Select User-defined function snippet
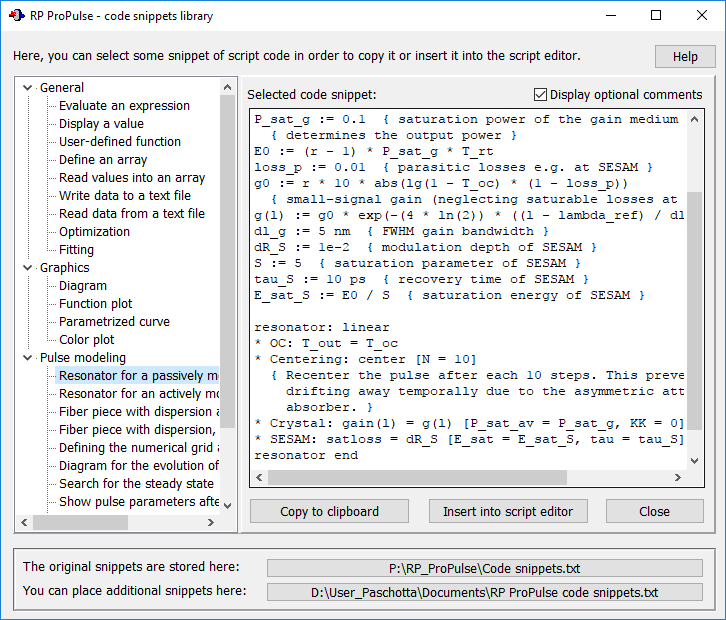This screenshot has width=726, height=620. [119, 142]
